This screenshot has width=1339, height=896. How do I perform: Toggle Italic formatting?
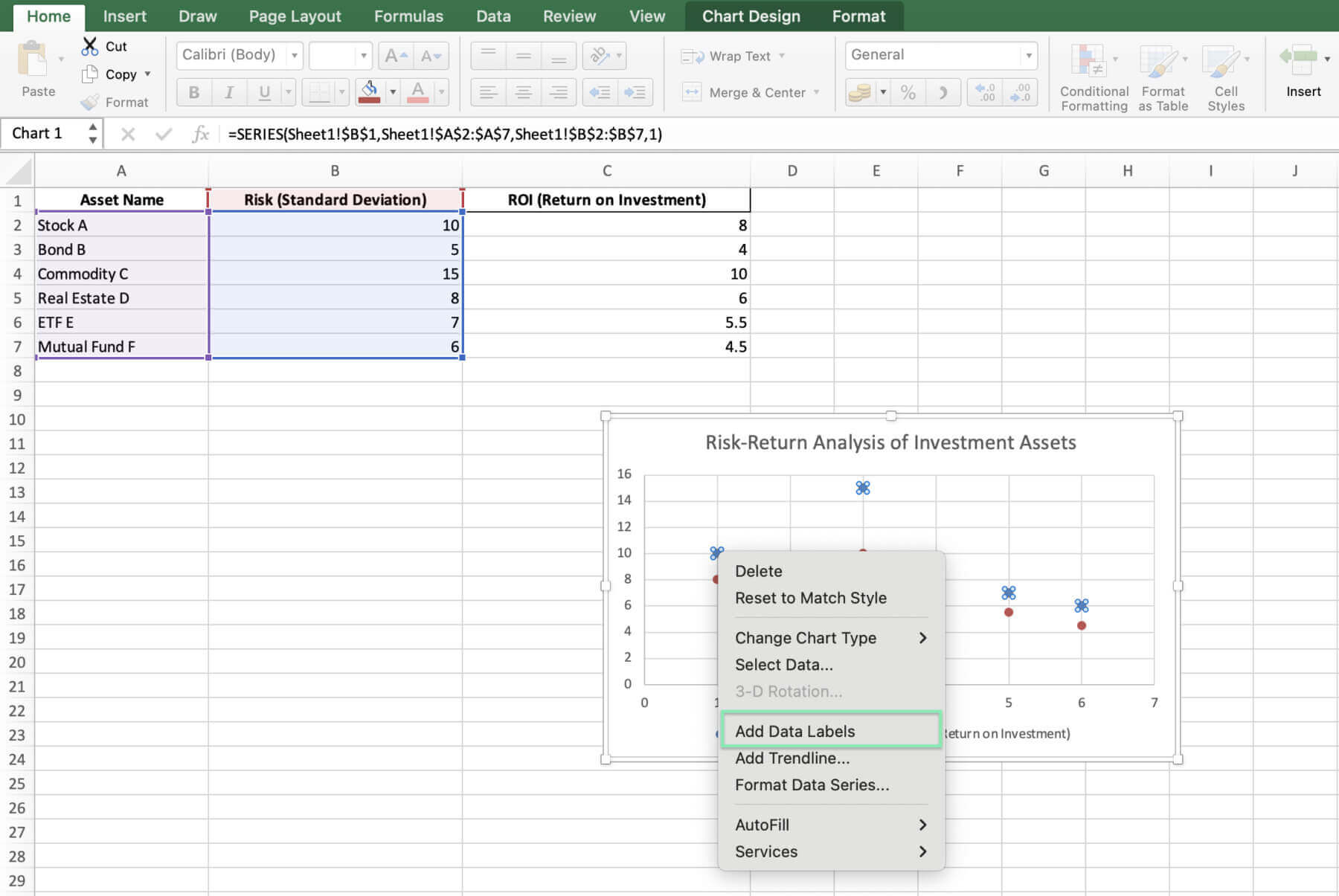point(229,92)
